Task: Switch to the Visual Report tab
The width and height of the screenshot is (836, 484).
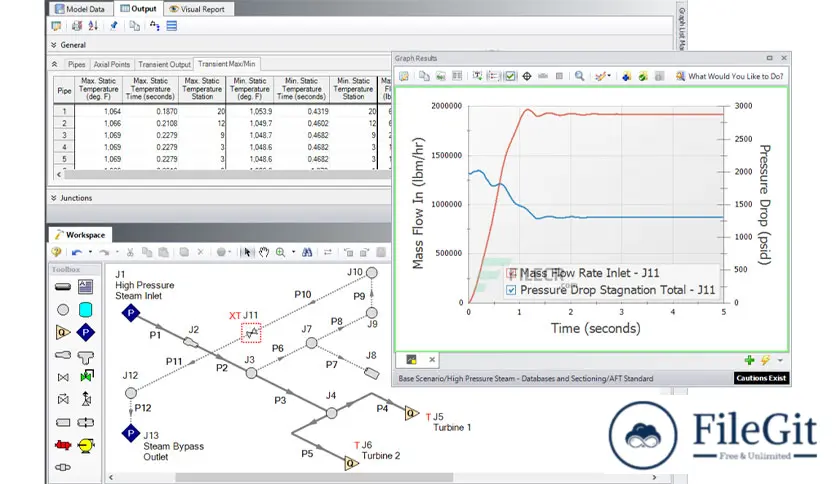Action: coord(198,9)
